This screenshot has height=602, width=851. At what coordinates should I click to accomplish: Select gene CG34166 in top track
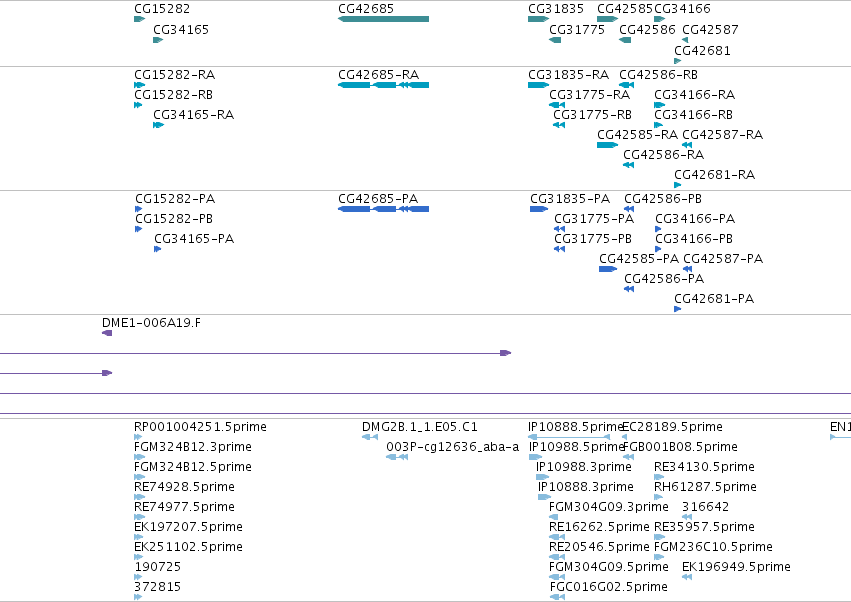659,19
